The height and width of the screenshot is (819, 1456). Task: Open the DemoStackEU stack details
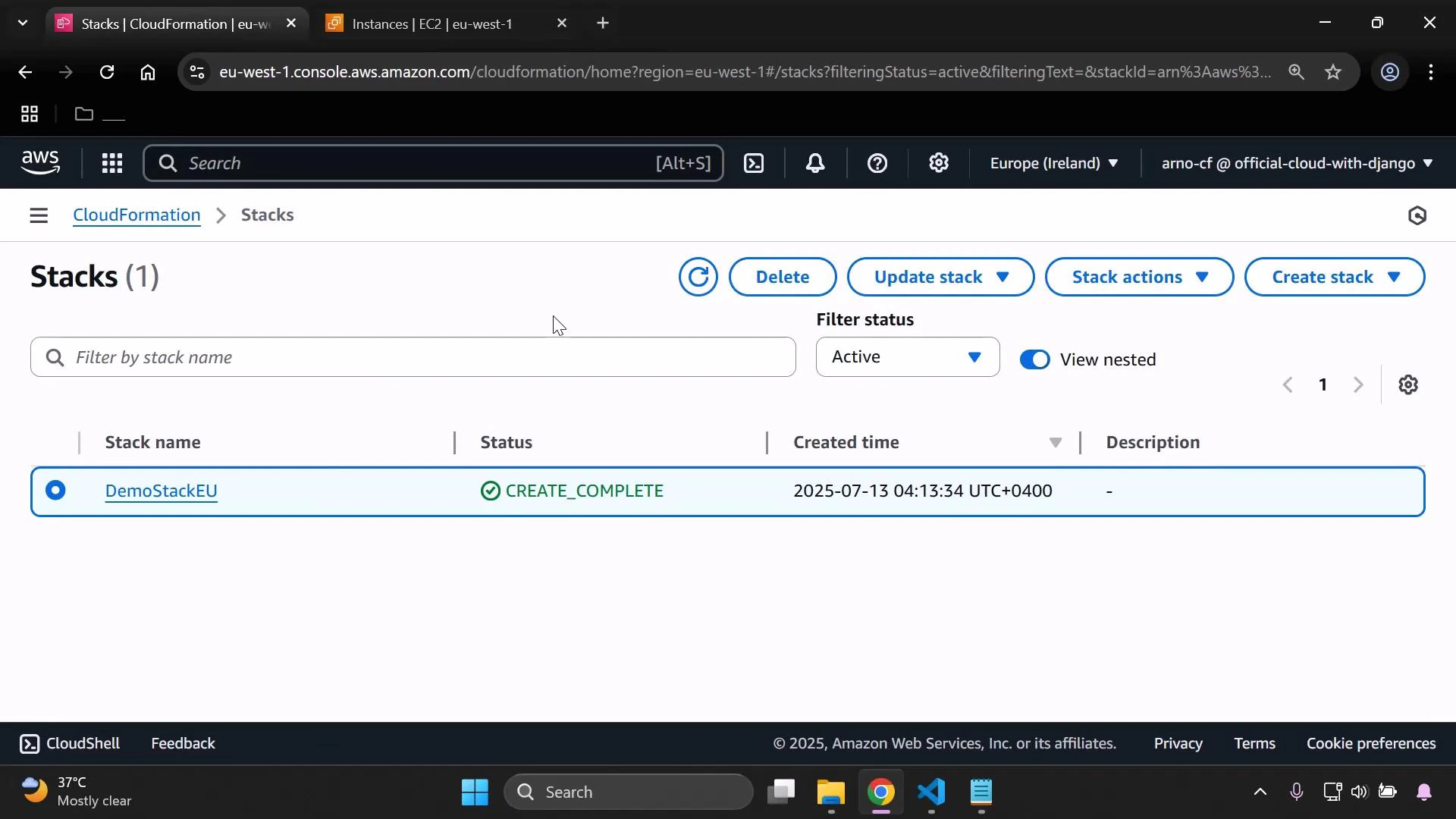click(x=160, y=490)
